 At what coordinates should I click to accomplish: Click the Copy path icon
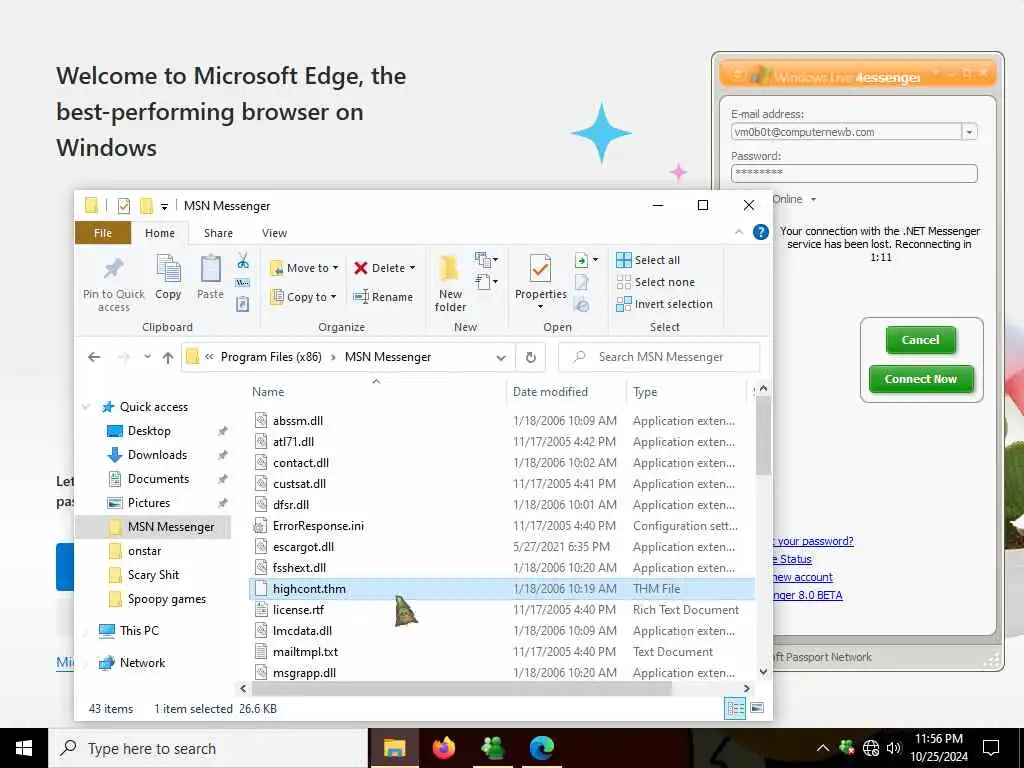243,283
